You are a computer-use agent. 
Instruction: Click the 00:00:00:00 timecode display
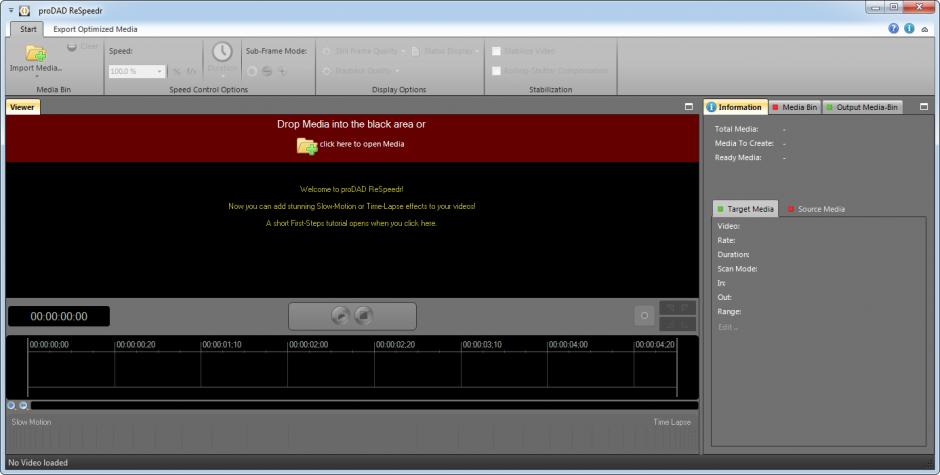[59, 316]
